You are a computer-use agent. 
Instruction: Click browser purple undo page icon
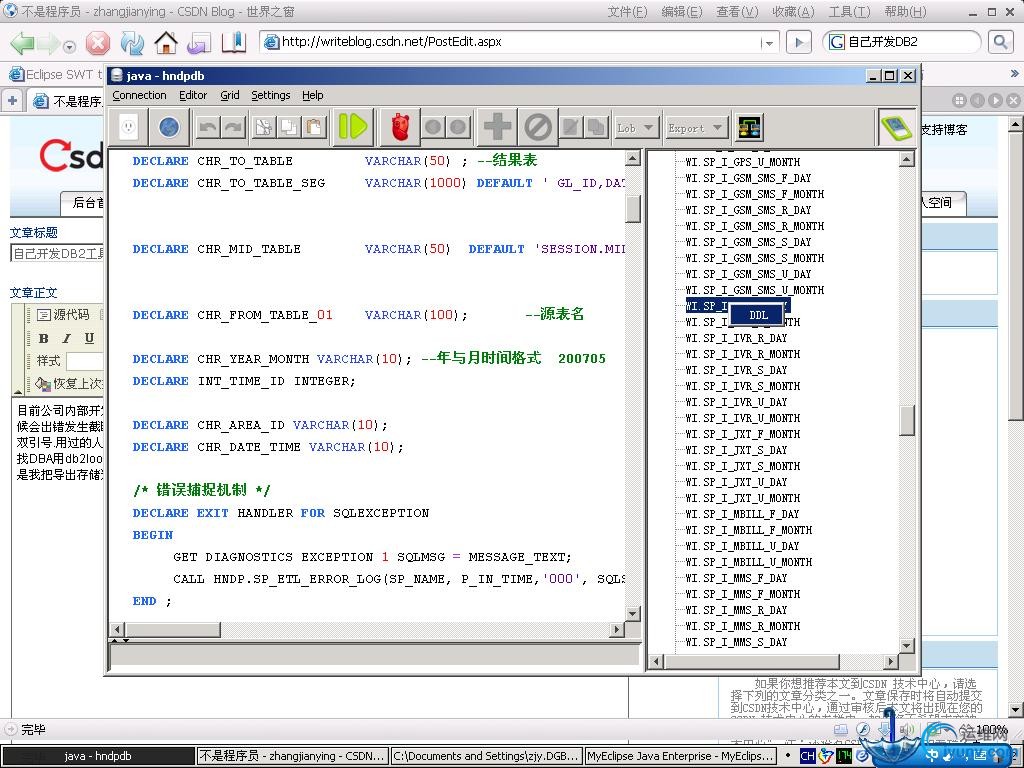pyautogui.click(x=199, y=43)
